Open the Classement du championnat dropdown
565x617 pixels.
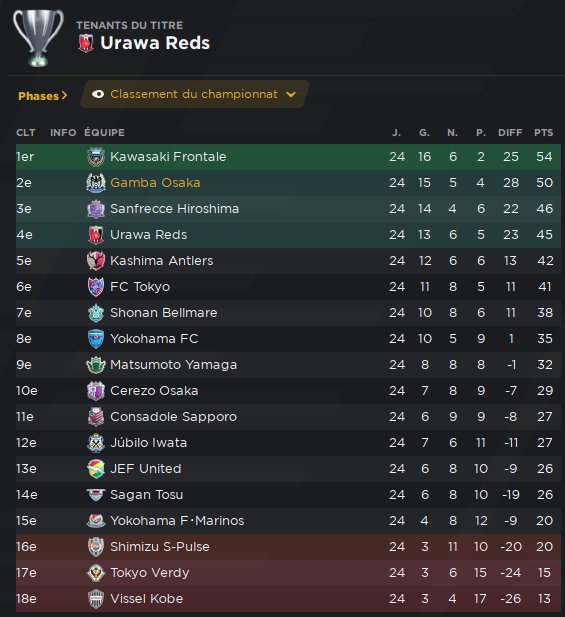coord(194,94)
